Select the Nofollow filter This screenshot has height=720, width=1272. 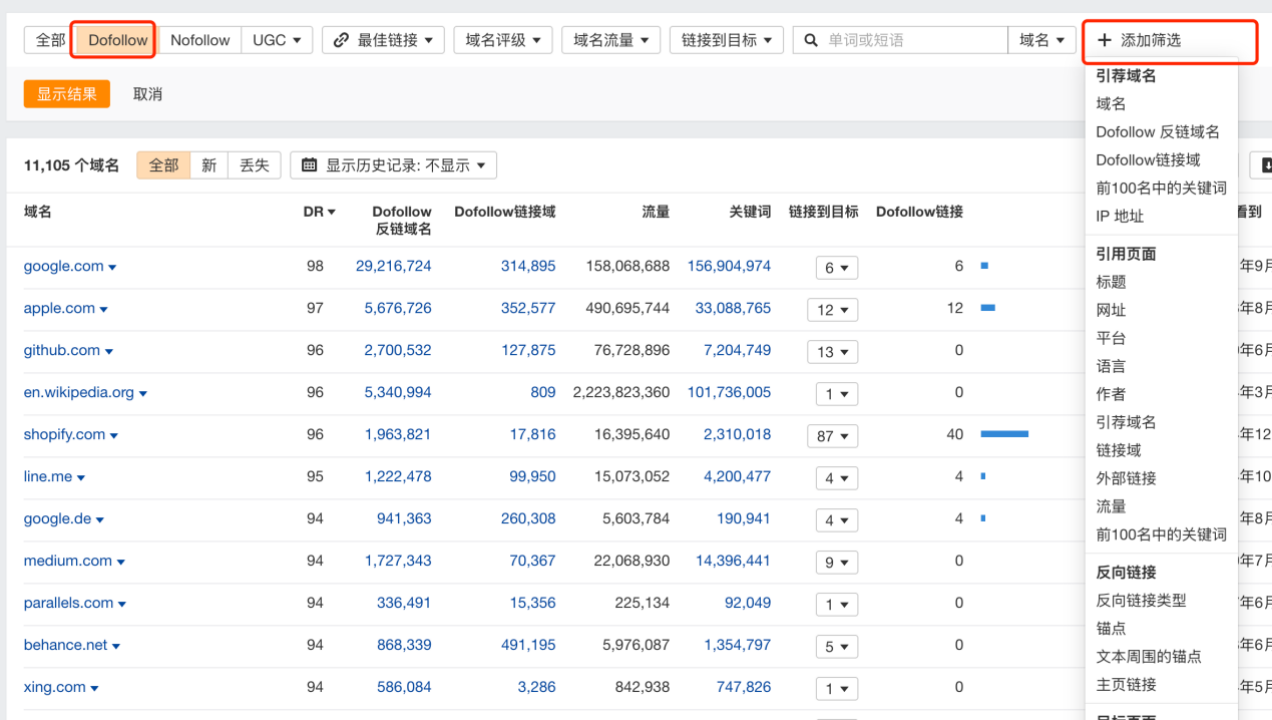coord(200,40)
